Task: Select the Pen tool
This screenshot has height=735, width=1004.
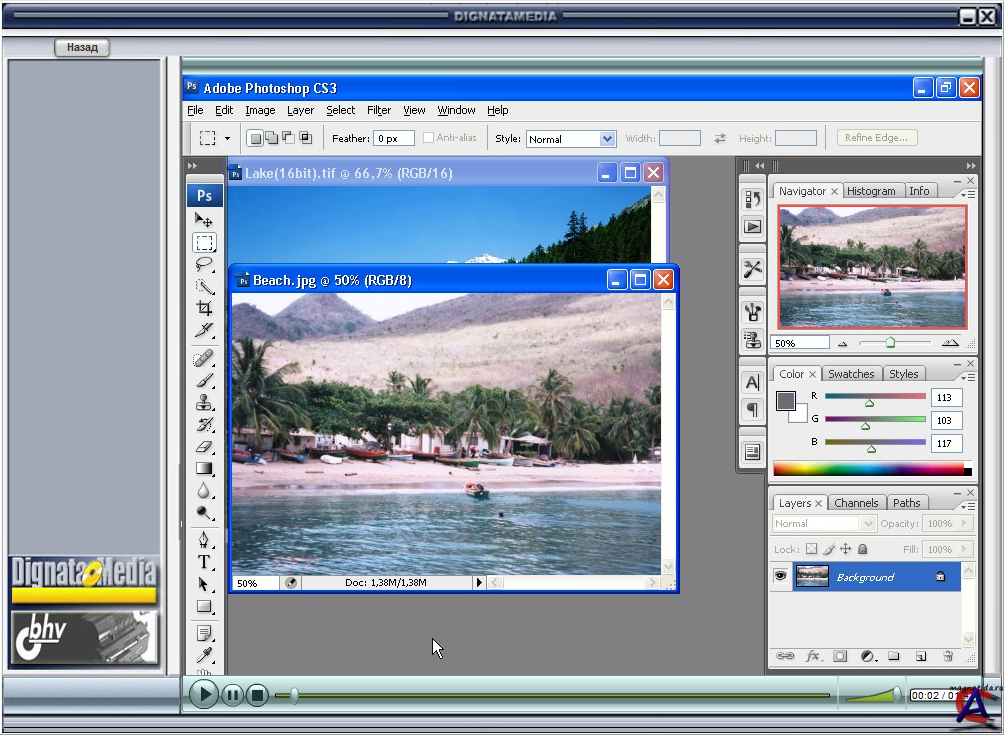Action: pos(204,540)
